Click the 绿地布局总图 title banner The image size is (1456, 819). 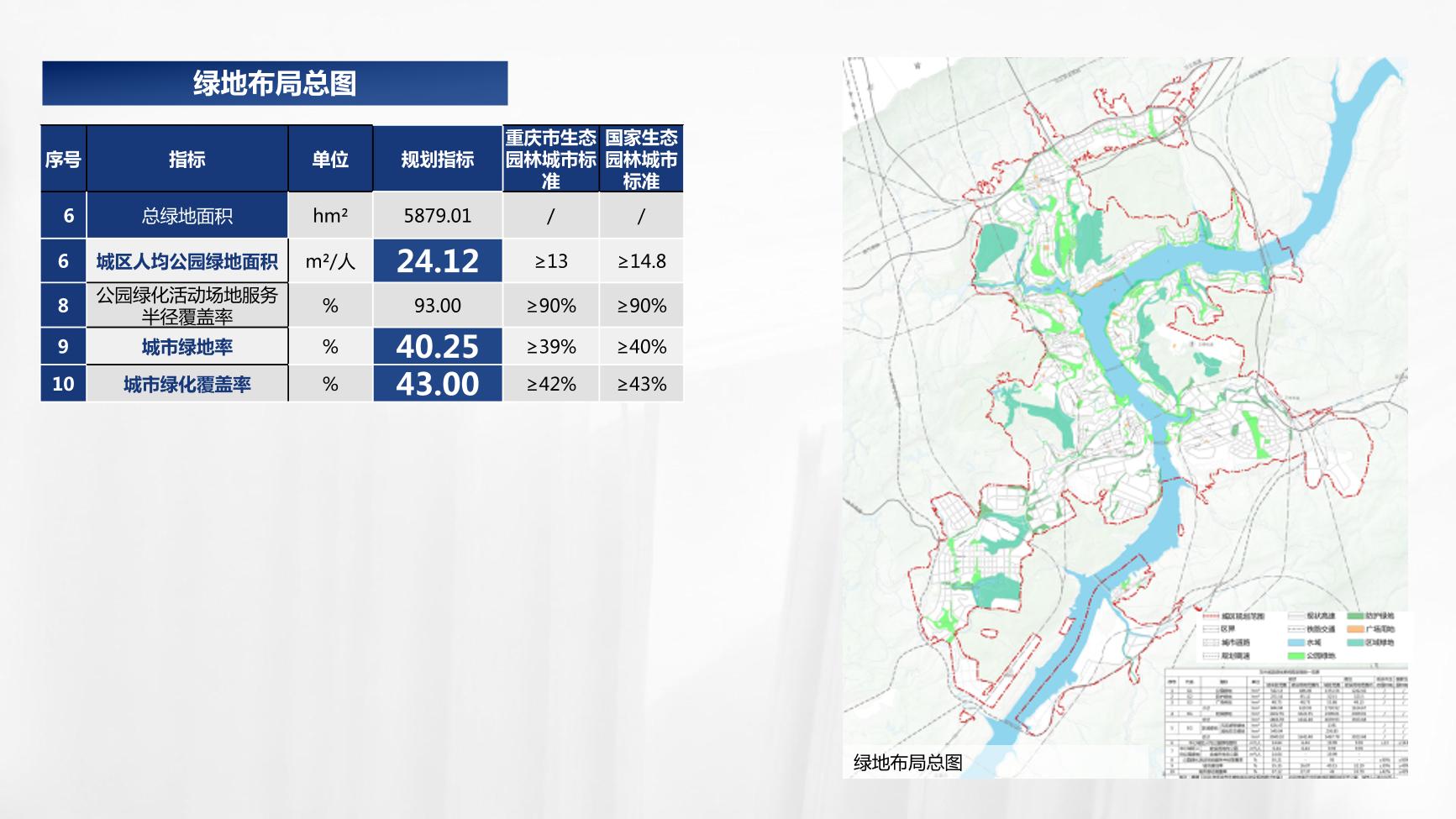[x=275, y=83]
